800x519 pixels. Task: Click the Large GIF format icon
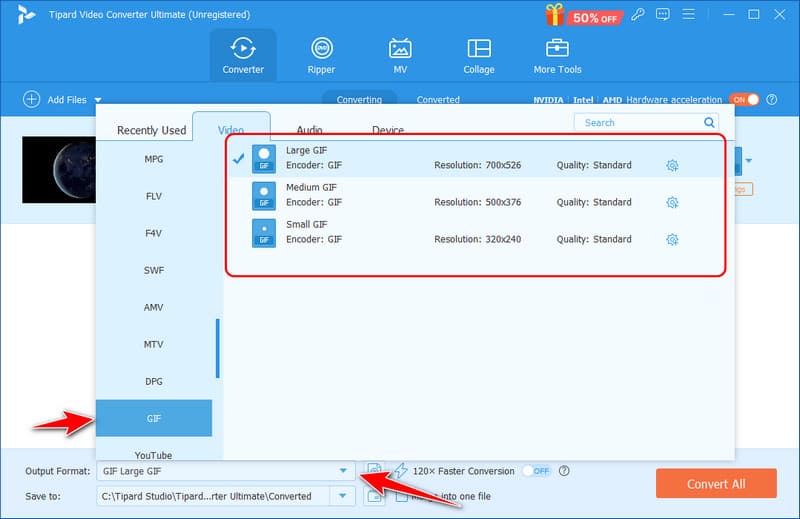[x=264, y=159]
